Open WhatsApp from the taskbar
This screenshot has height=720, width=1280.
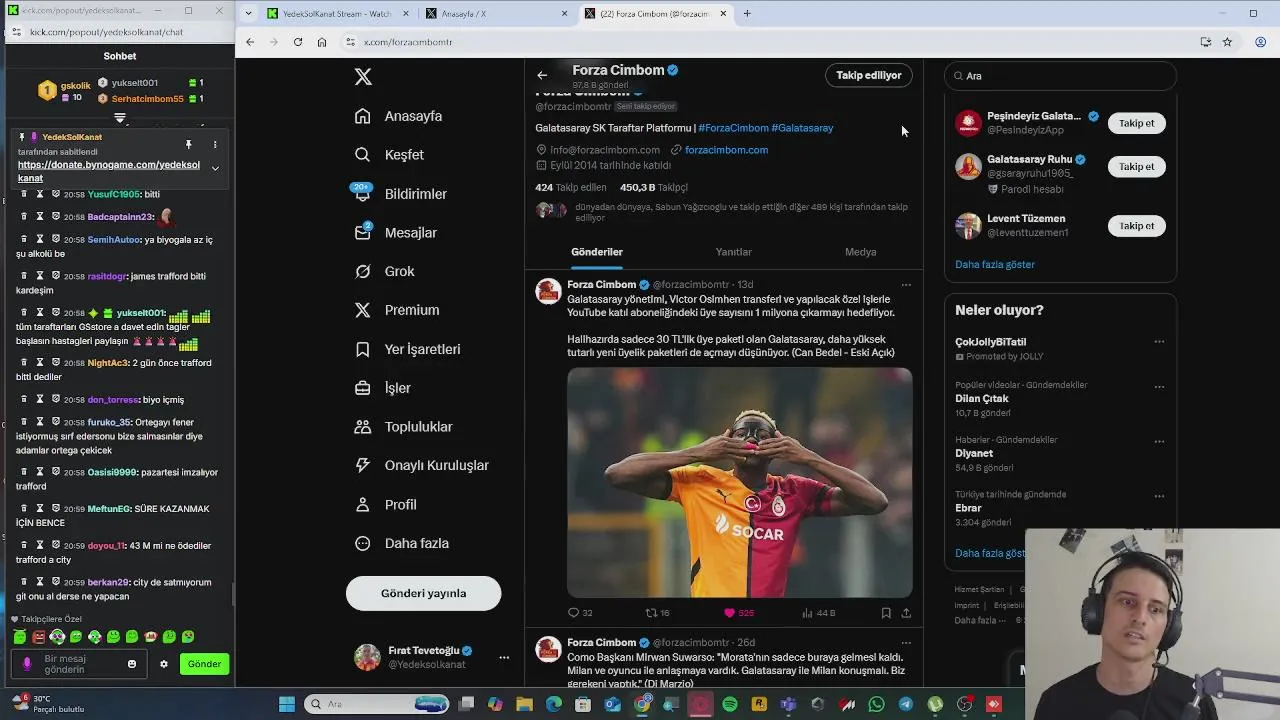pos(877,705)
